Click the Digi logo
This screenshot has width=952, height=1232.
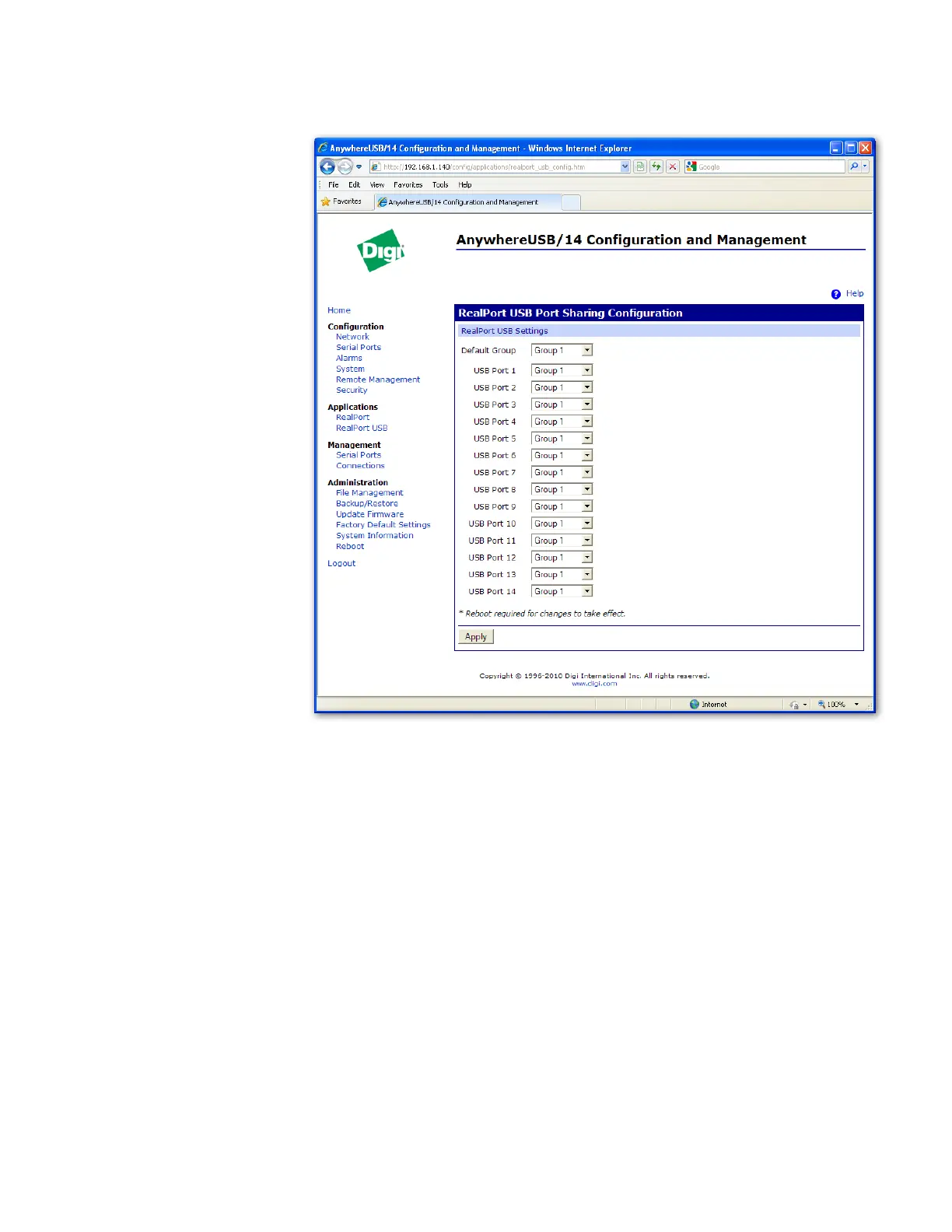381,250
